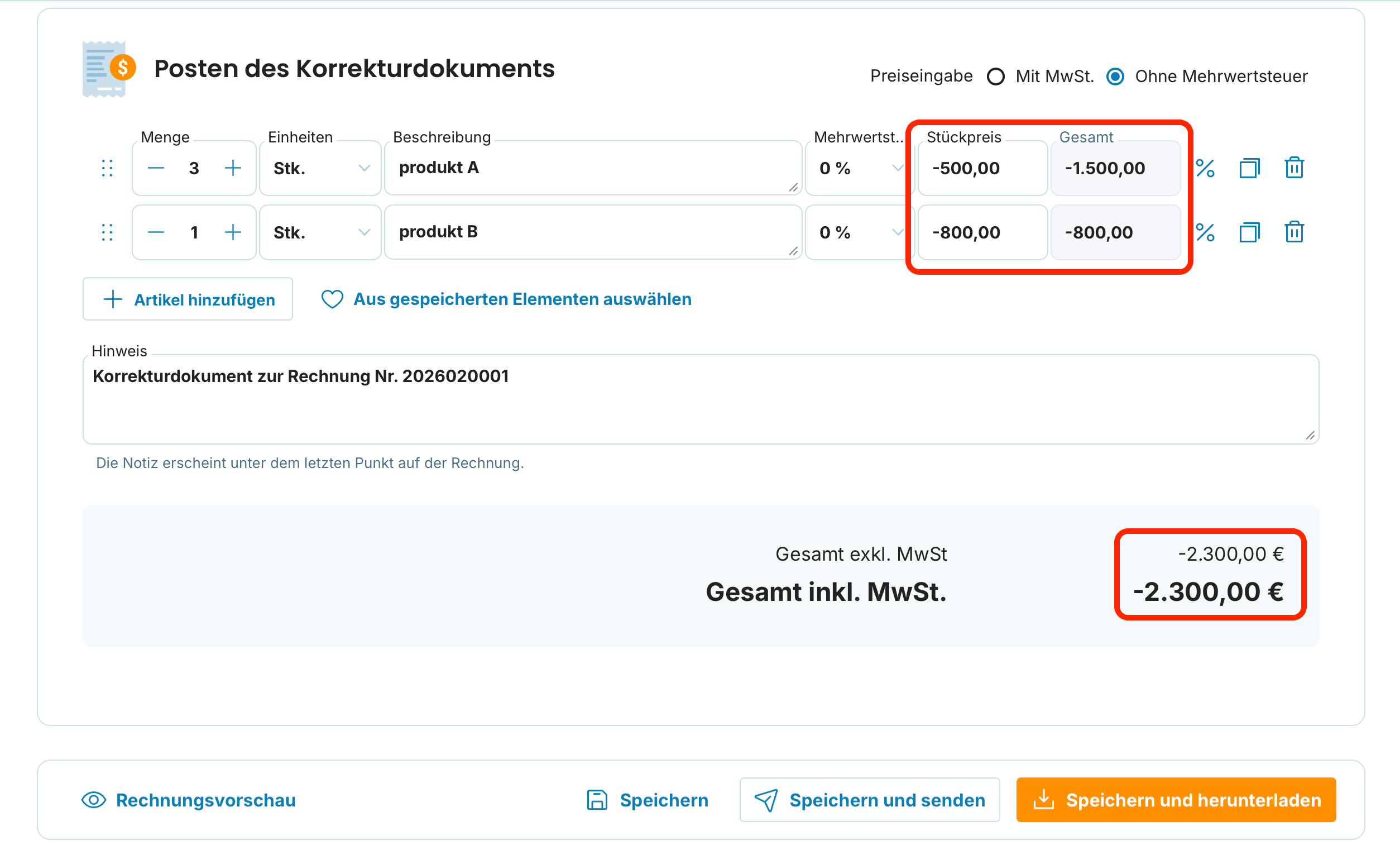Screen dimensions: 1400x850
Task: Edit the produkt A description field
Action: (593, 168)
